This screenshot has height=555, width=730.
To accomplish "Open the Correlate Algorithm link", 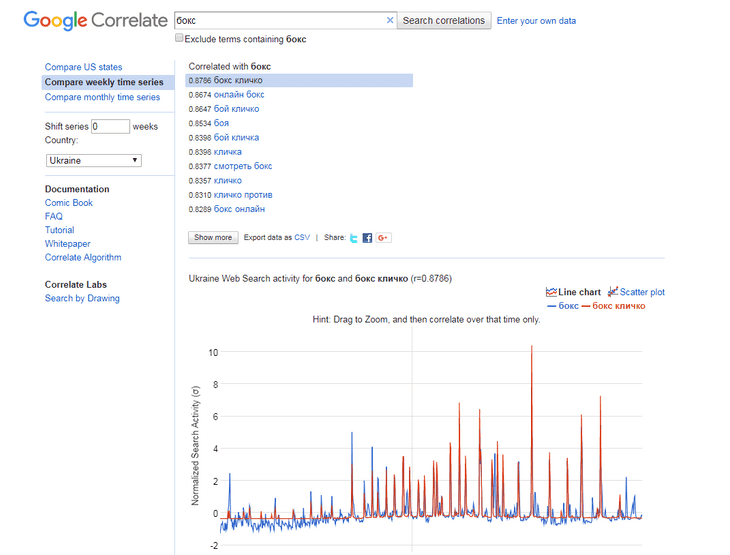I will point(83,257).
